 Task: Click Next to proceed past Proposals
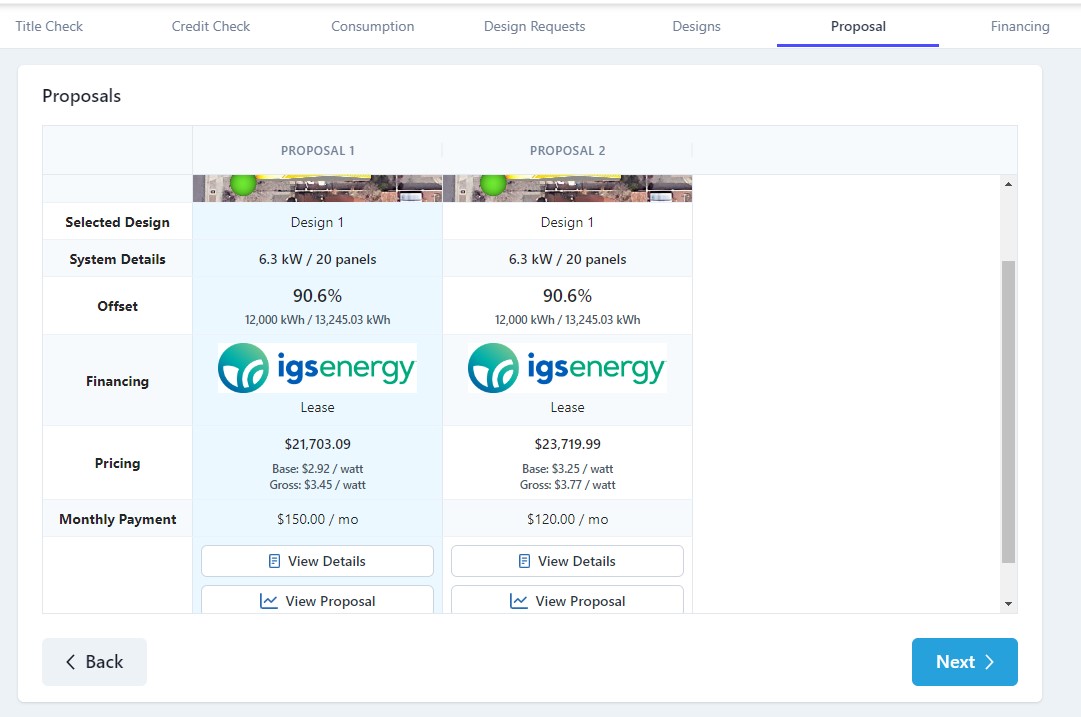tap(963, 662)
